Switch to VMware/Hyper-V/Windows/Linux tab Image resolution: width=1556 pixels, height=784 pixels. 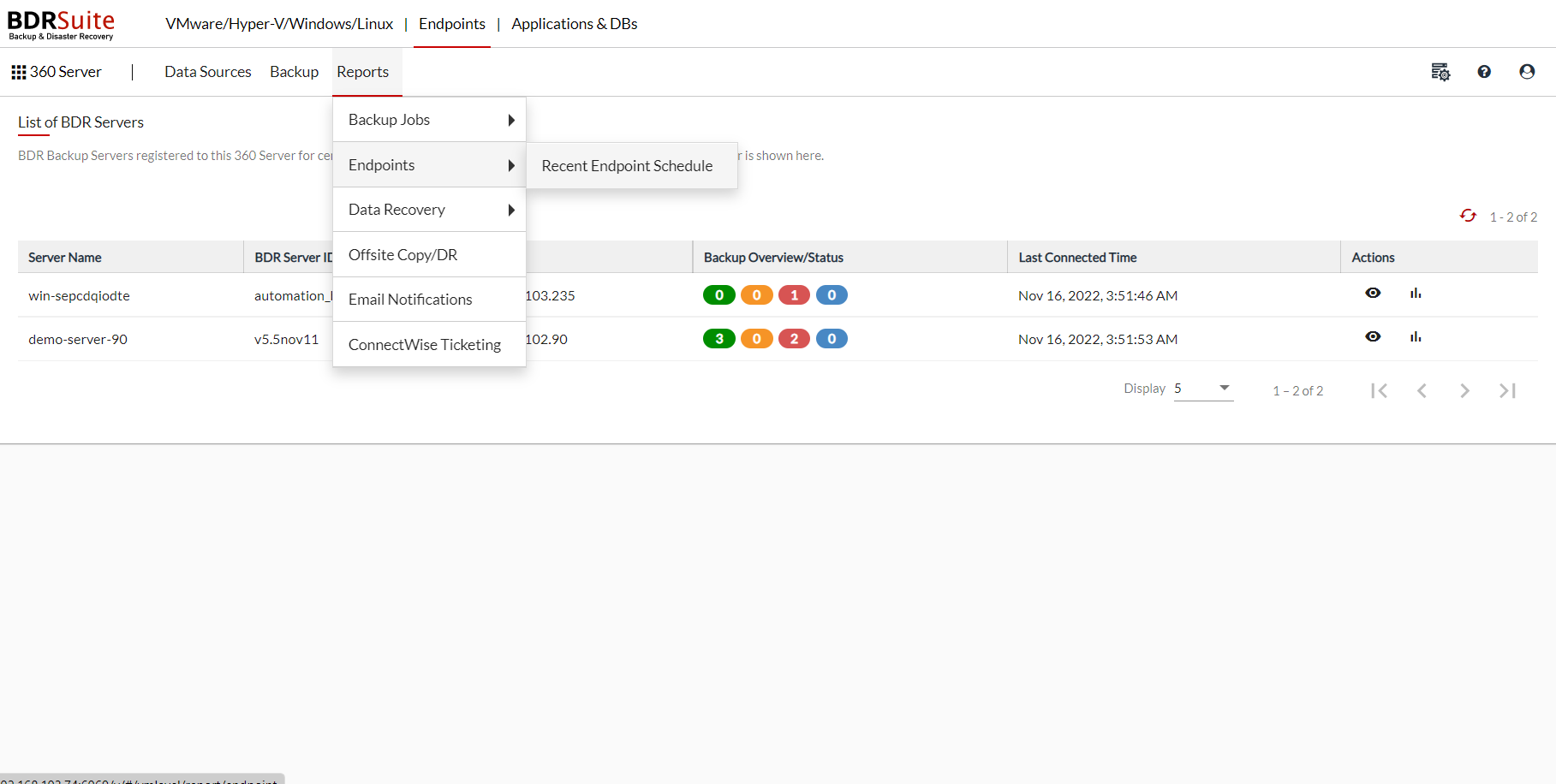tap(279, 24)
